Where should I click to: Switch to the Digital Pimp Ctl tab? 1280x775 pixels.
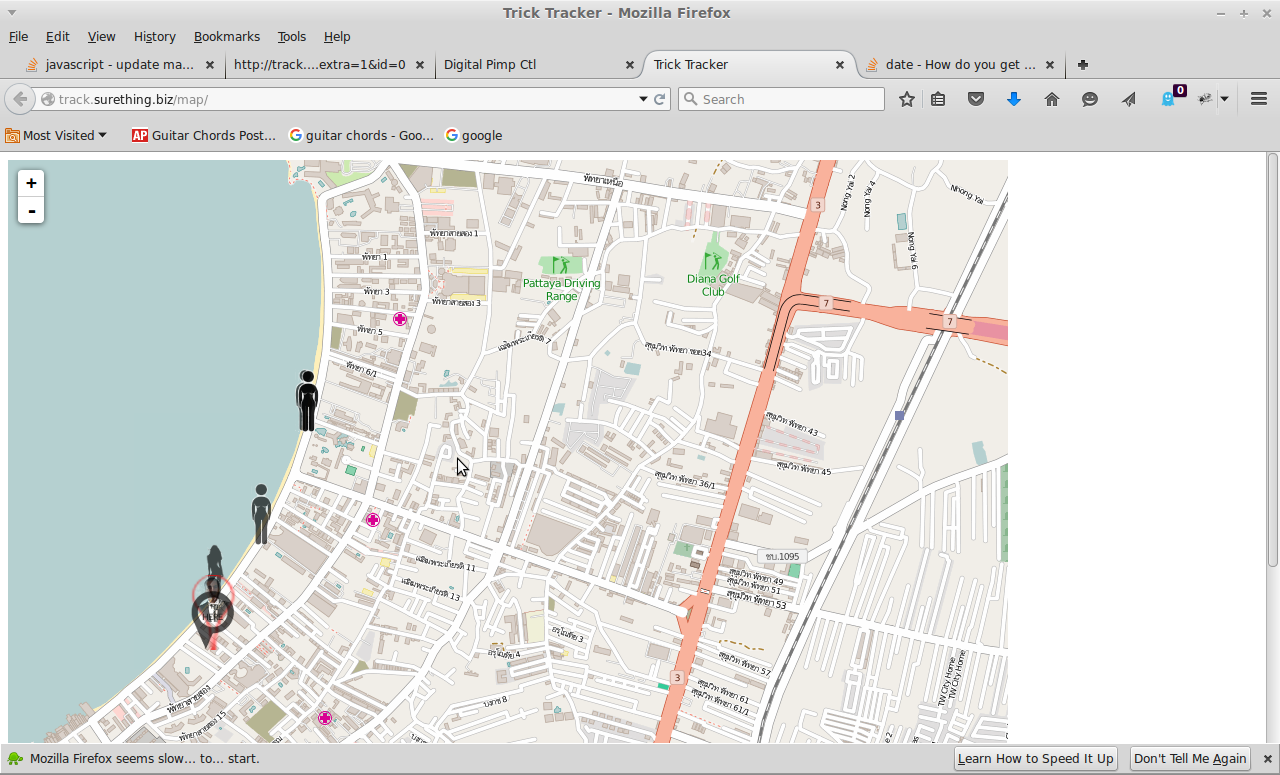490,64
